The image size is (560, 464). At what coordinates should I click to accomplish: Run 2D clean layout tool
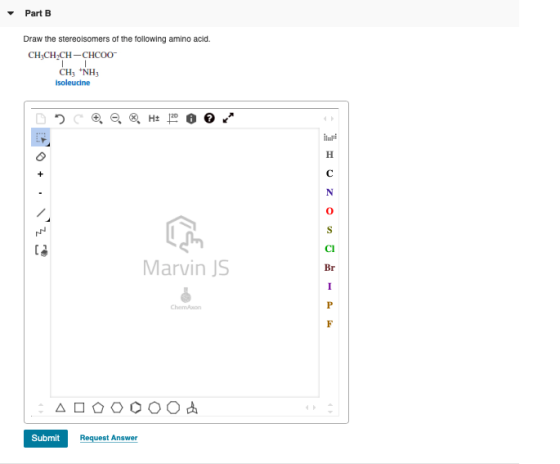coord(172,118)
